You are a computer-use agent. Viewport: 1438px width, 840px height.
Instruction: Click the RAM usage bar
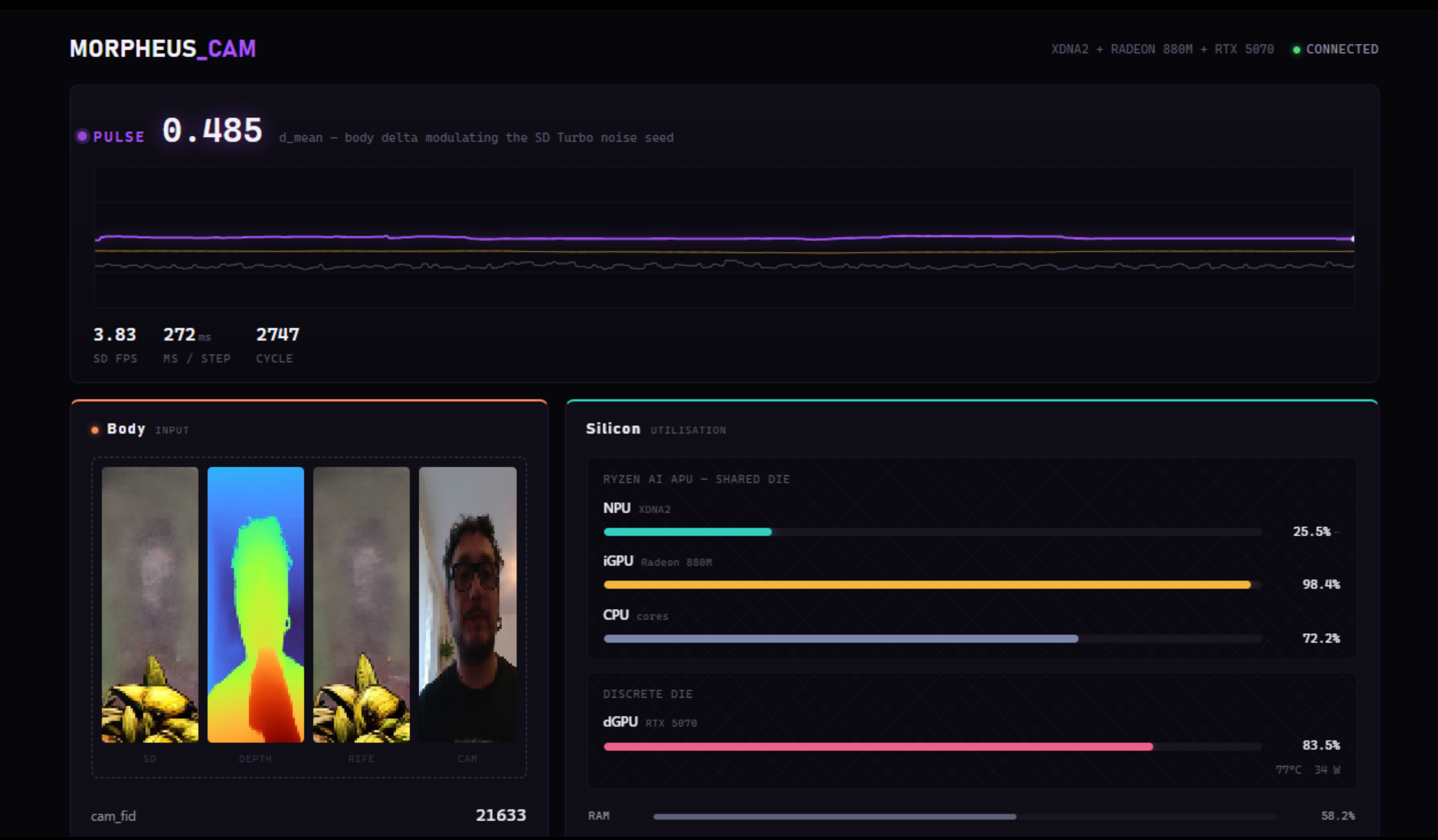point(965,817)
